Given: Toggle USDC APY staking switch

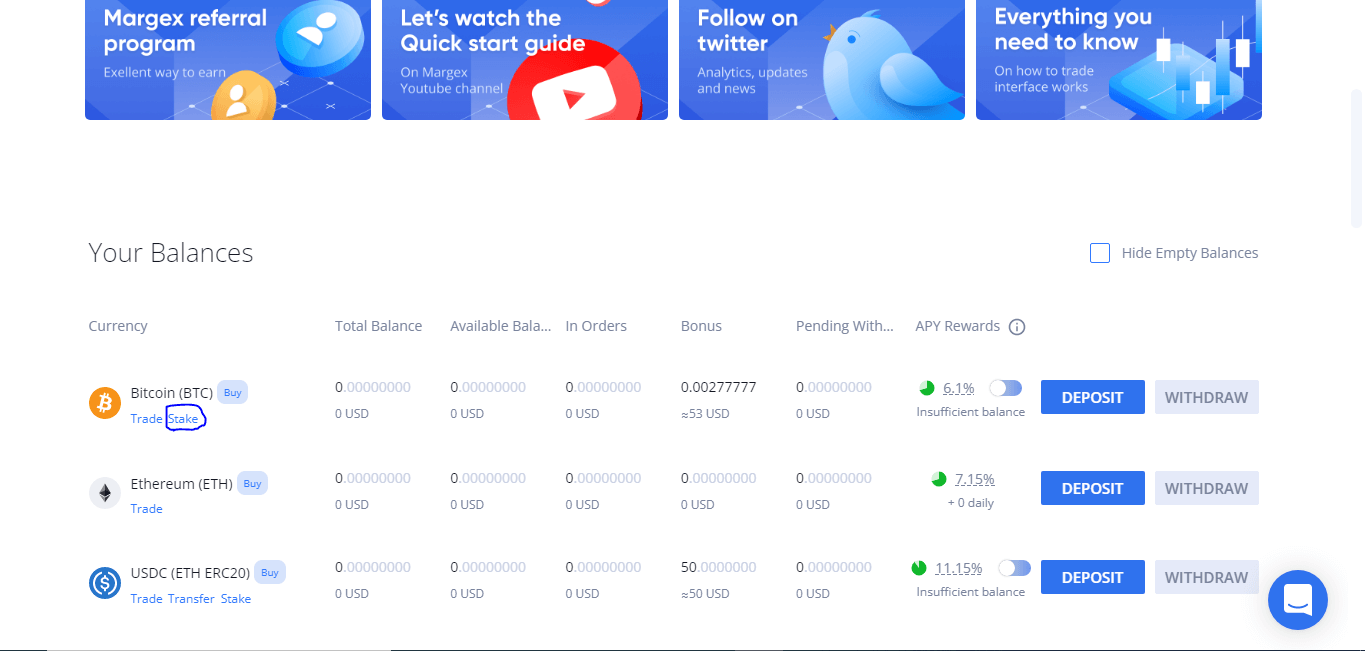Looking at the screenshot, I should click(x=1014, y=568).
